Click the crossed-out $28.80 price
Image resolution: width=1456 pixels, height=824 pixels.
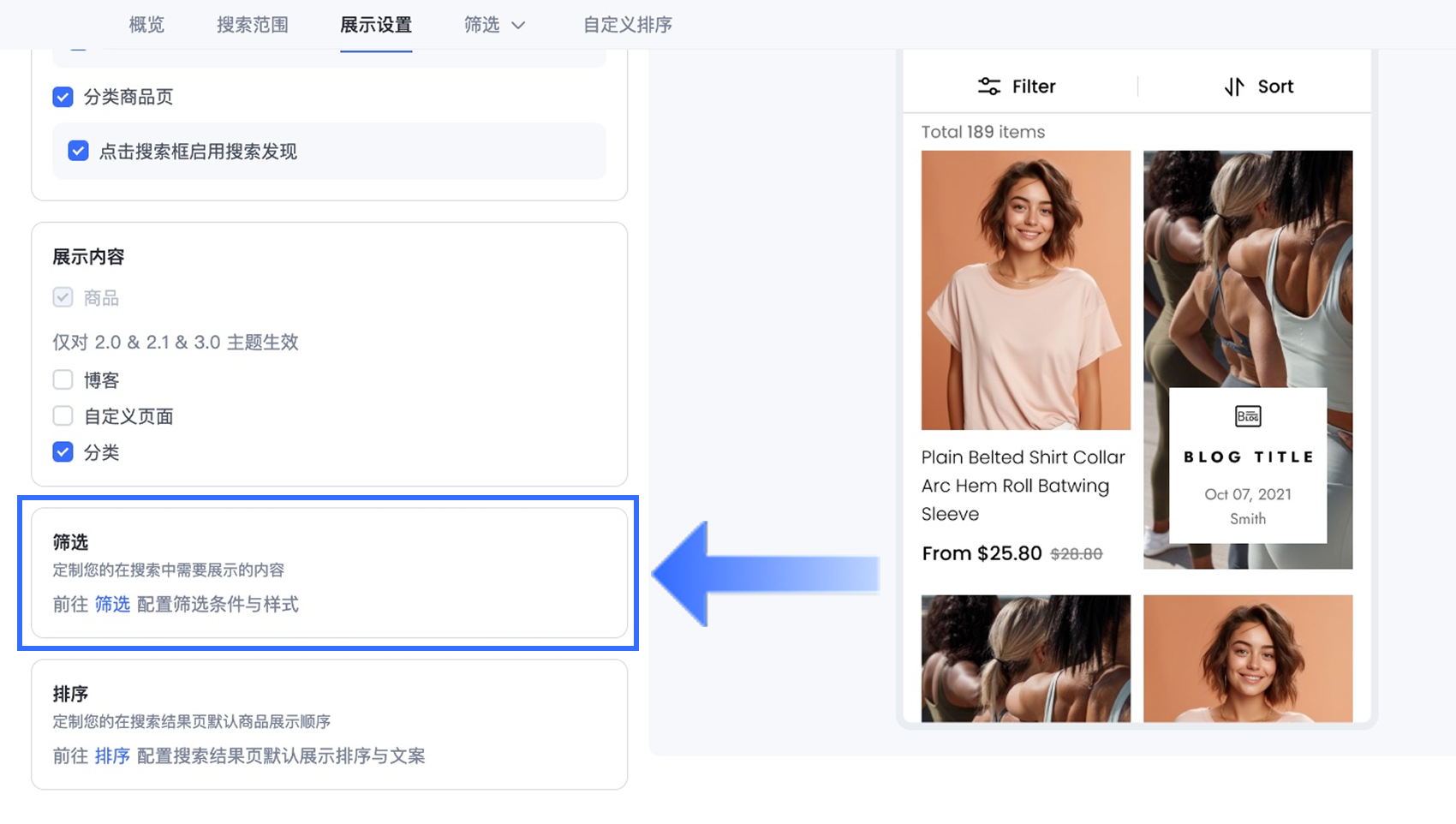(x=1077, y=554)
